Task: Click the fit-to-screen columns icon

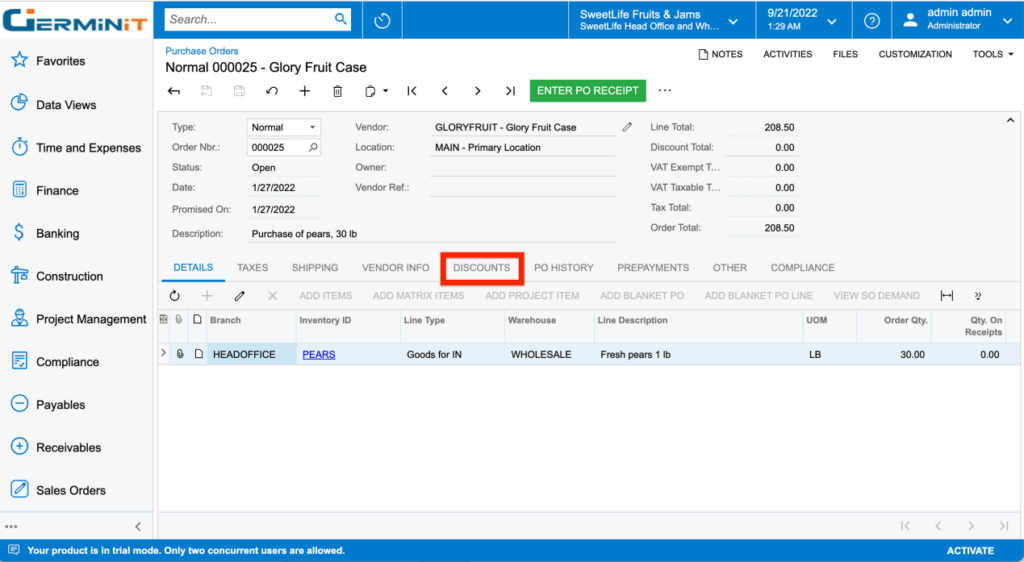Action: (946, 296)
